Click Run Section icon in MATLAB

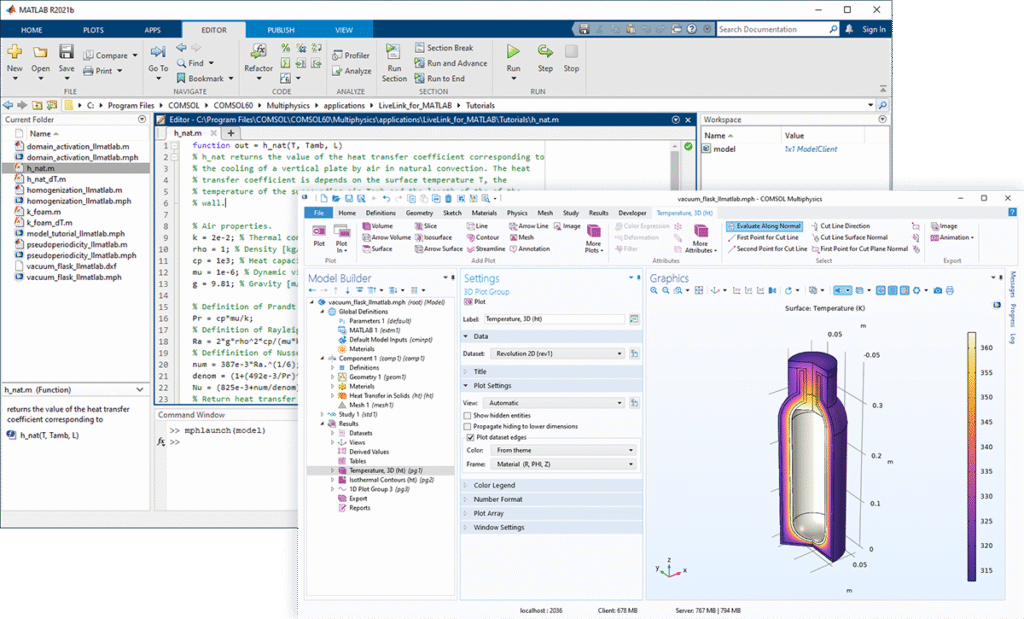point(394,52)
